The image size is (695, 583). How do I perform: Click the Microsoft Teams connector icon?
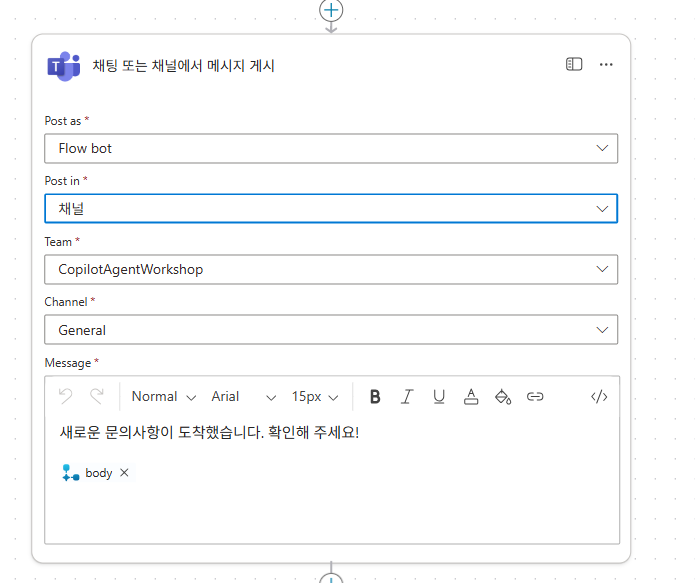point(64,66)
